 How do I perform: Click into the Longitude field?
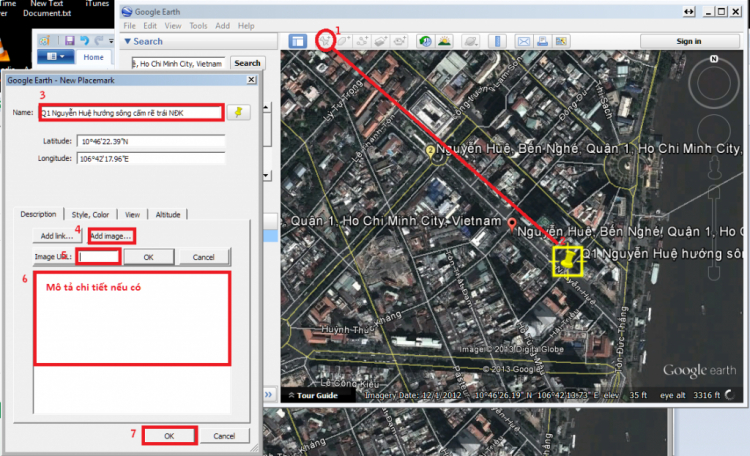151,158
